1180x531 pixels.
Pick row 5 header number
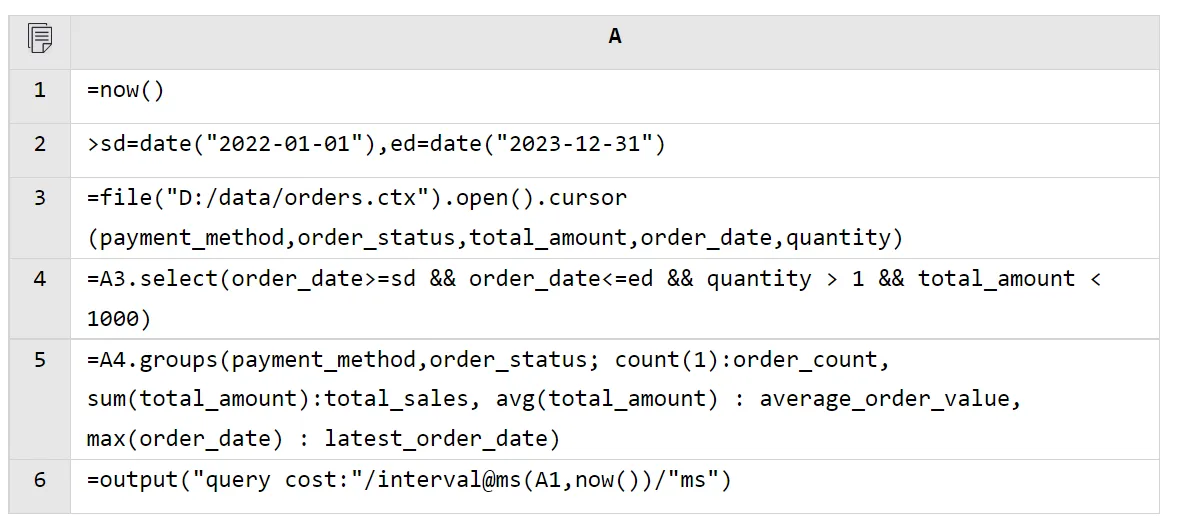click(x=40, y=360)
